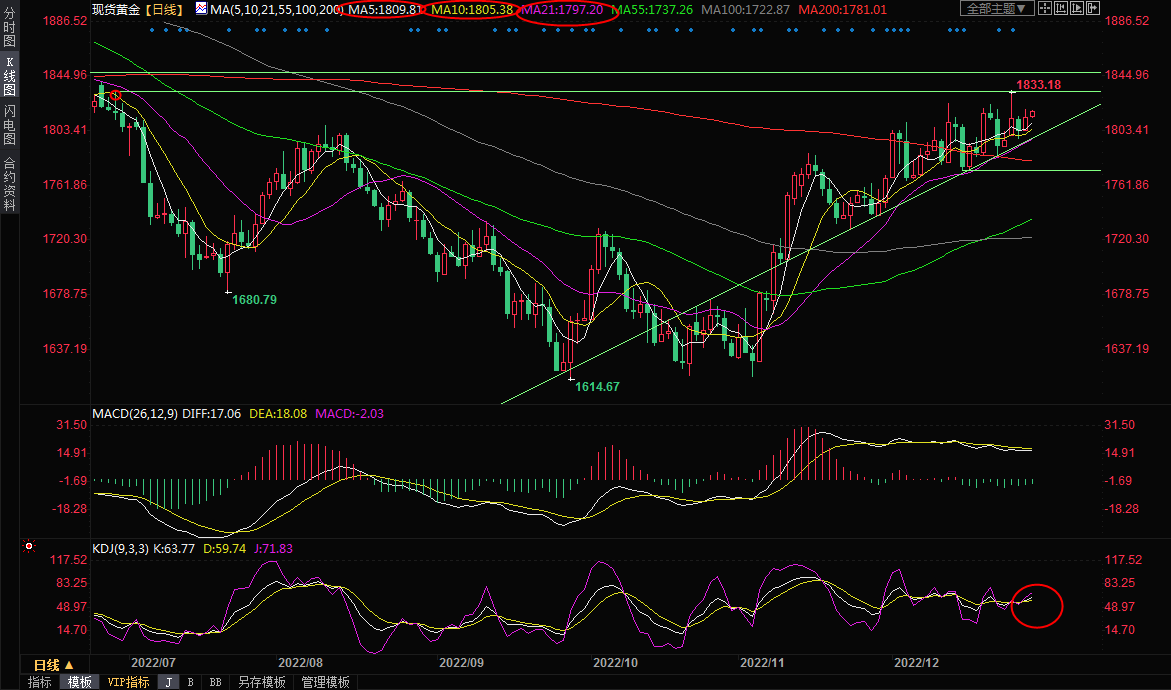Toggle the J template button
This screenshot has width=1171, height=690.
169,682
